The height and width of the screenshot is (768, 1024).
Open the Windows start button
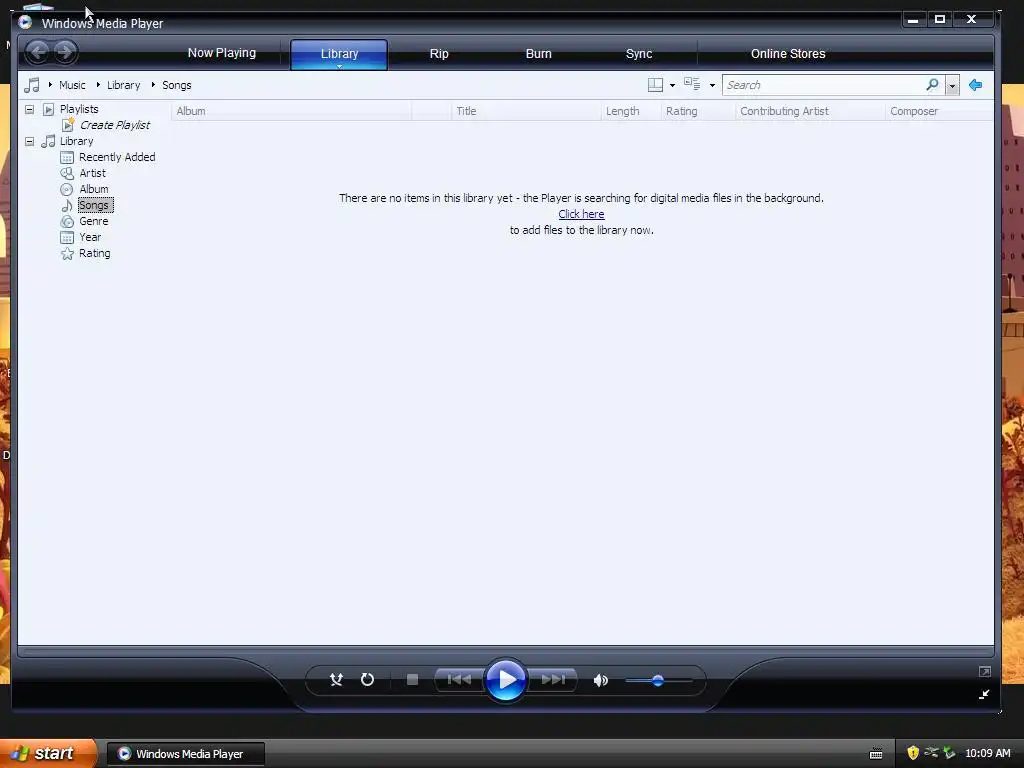tap(48, 753)
